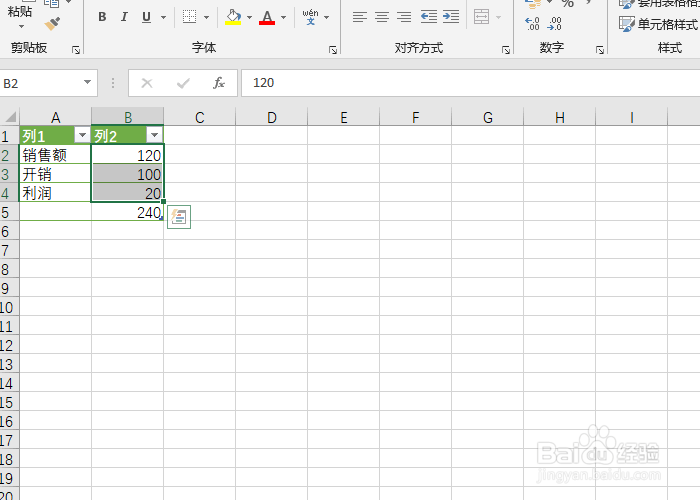This screenshot has width=700, height=500.
Task: Open phonetic guide dropdown arrow
Action: pyautogui.click(x=327, y=17)
